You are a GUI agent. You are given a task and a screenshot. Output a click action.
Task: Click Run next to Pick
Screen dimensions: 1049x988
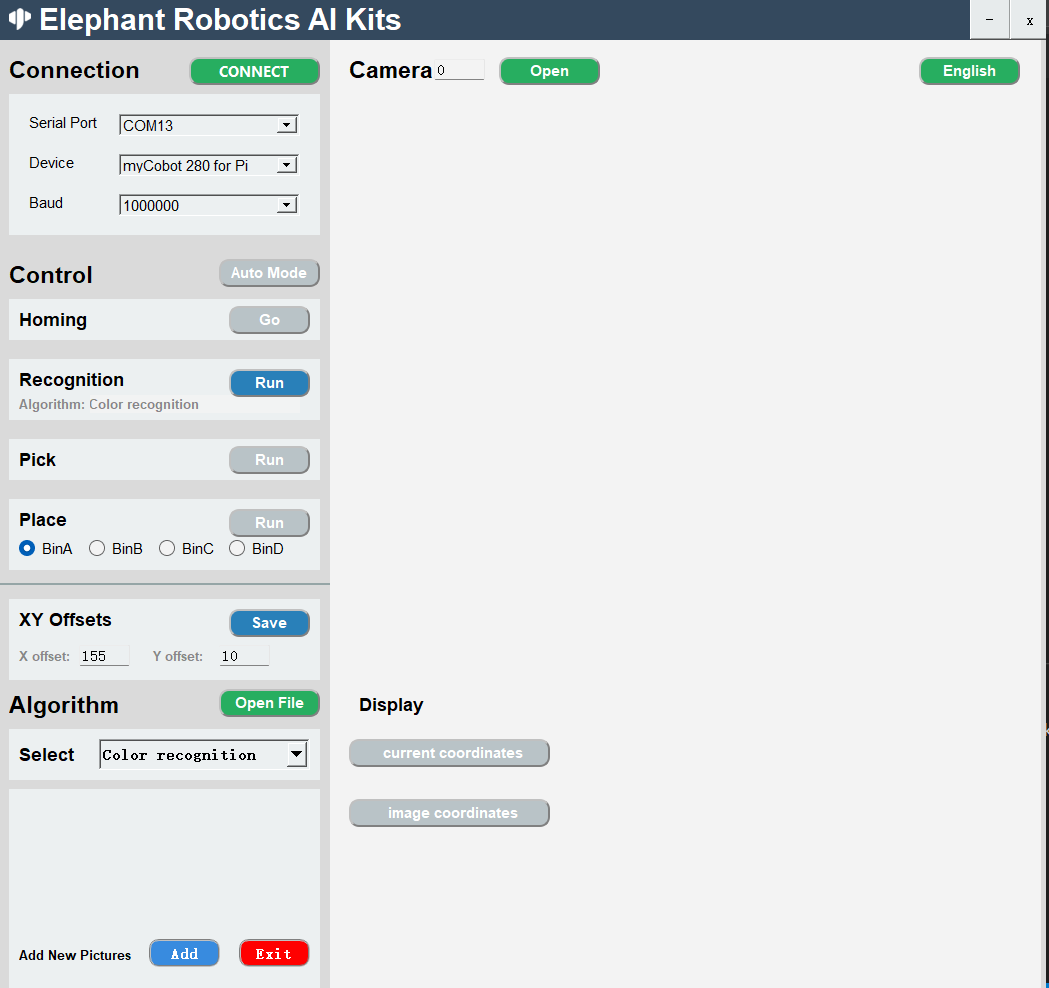270,460
